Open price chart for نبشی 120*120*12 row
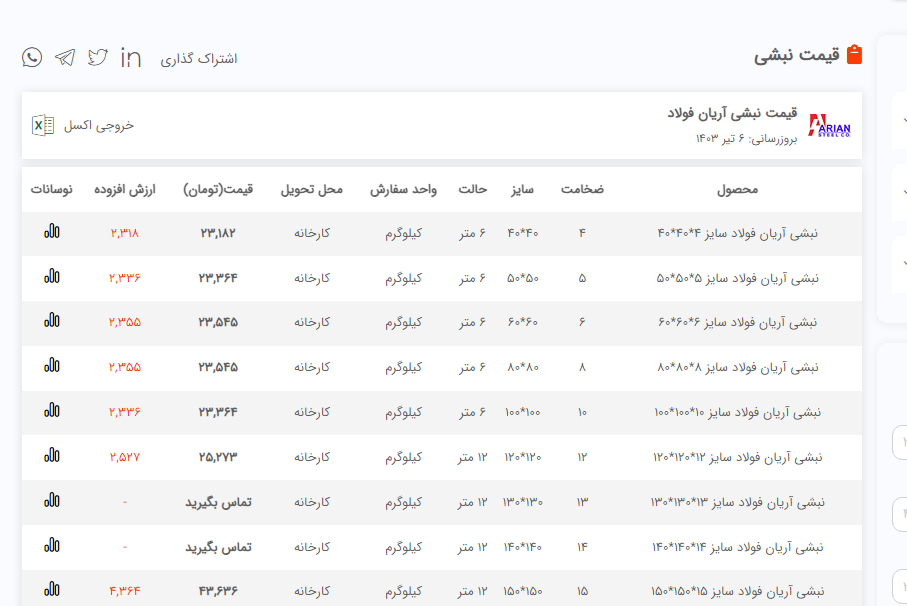 51,456
